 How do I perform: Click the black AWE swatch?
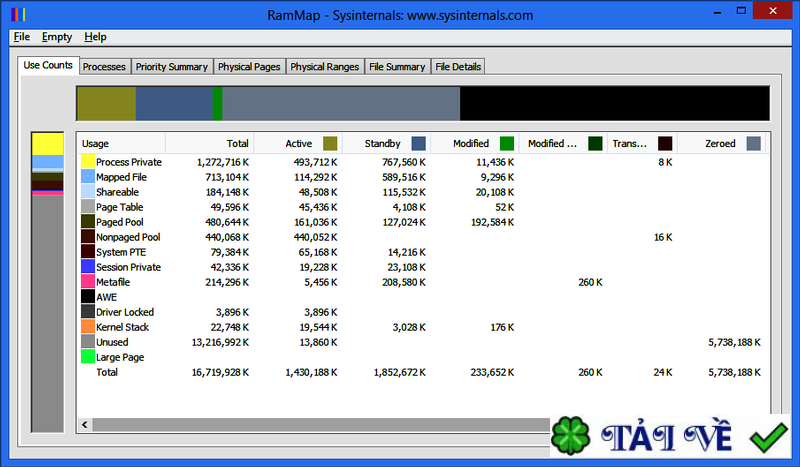pos(88,297)
